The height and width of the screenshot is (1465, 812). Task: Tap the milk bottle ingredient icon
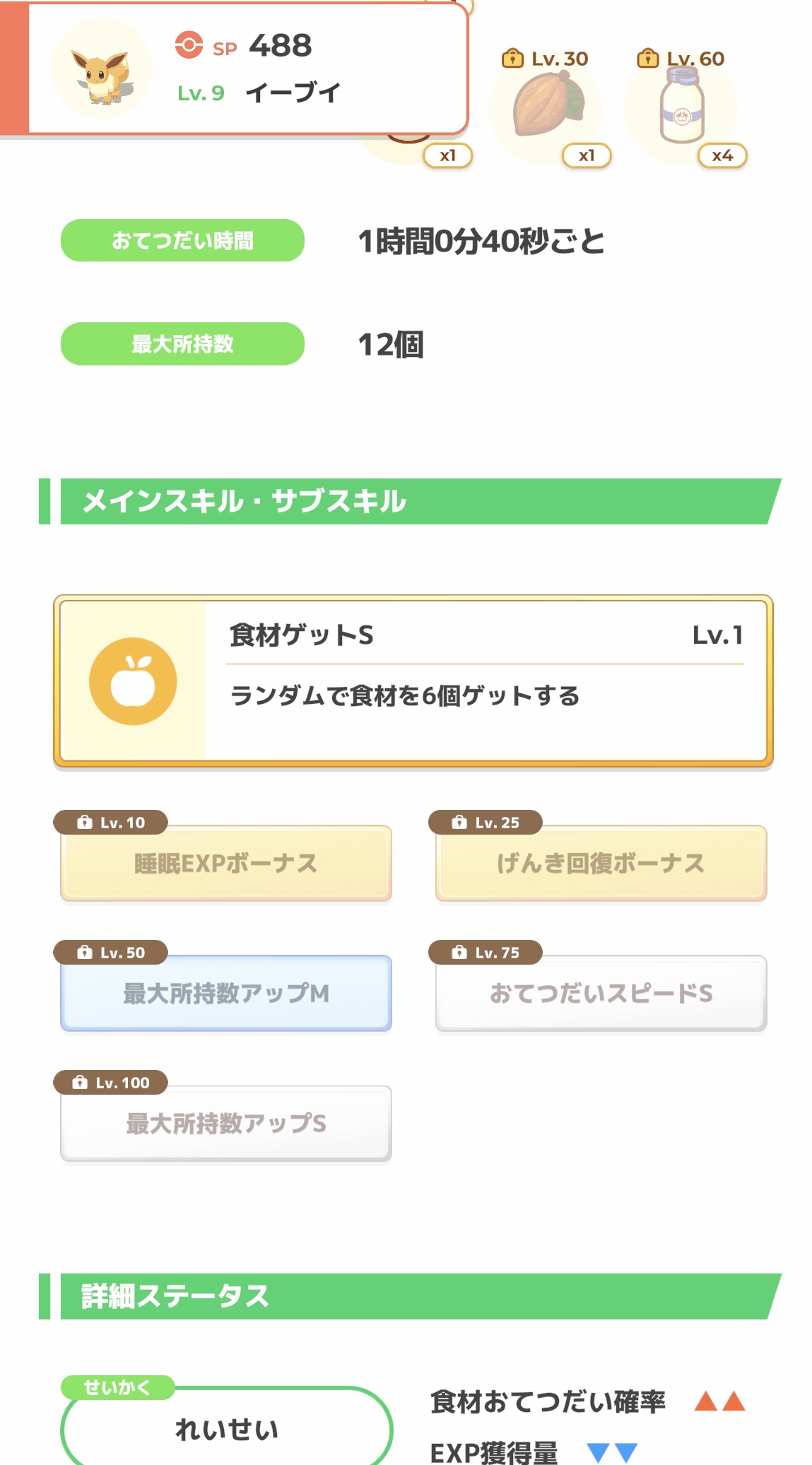(x=681, y=107)
